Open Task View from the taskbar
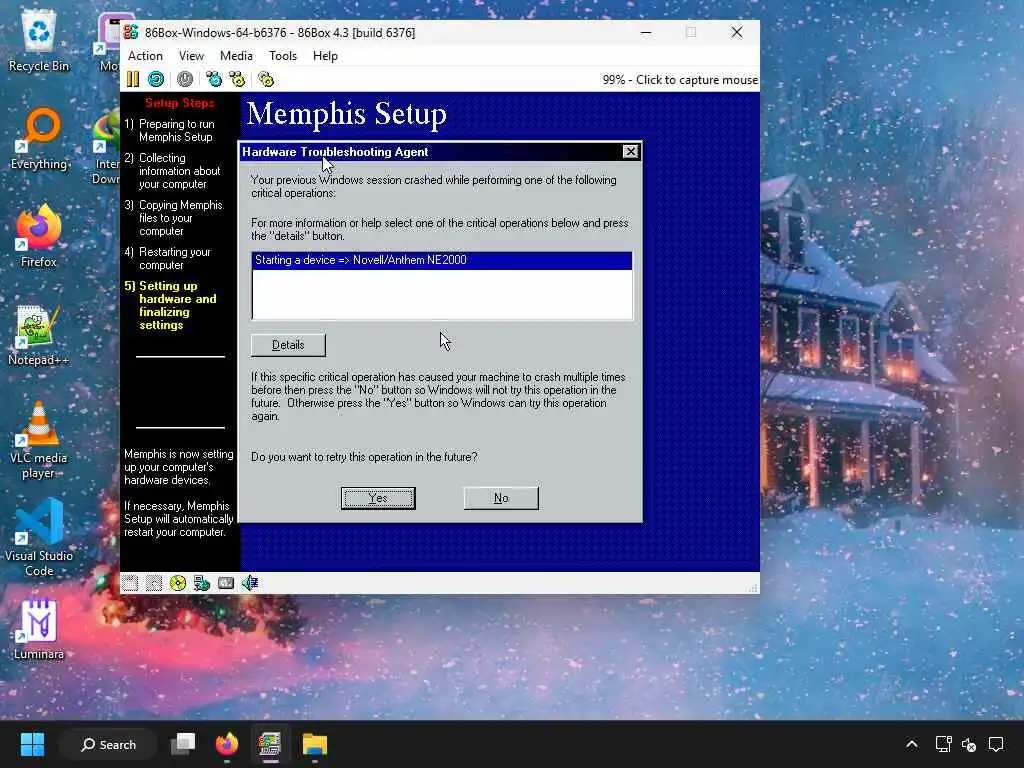Screen dimensions: 1024x768 point(183,744)
